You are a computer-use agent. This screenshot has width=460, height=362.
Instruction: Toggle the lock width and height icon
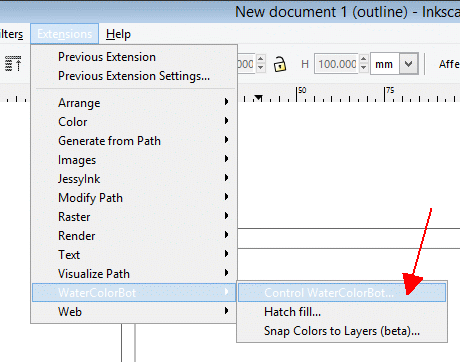pyautogui.click(x=280, y=64)
